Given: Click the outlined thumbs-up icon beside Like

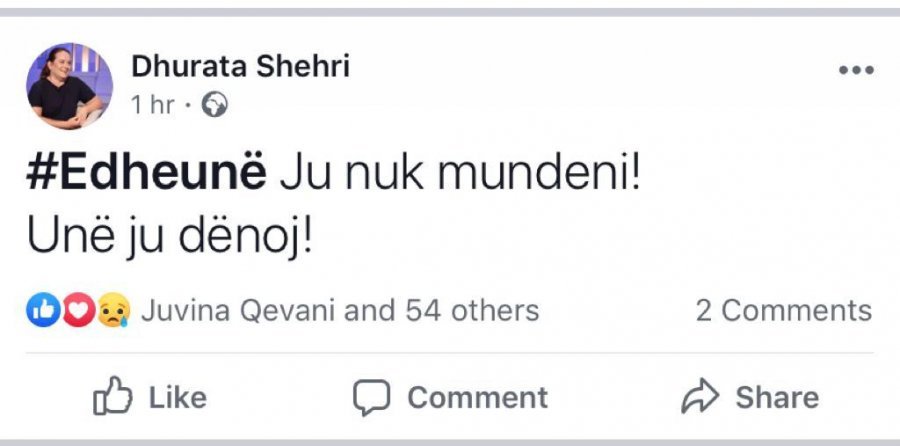Looking at the screenshot, I should point(111,398).
